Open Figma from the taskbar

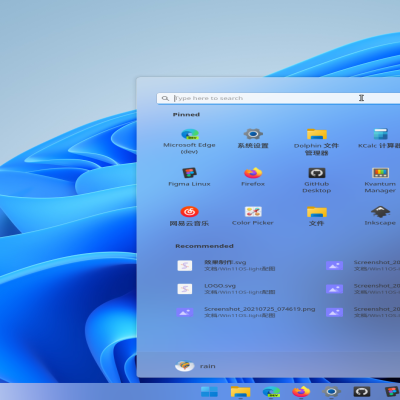click(392, 392)
